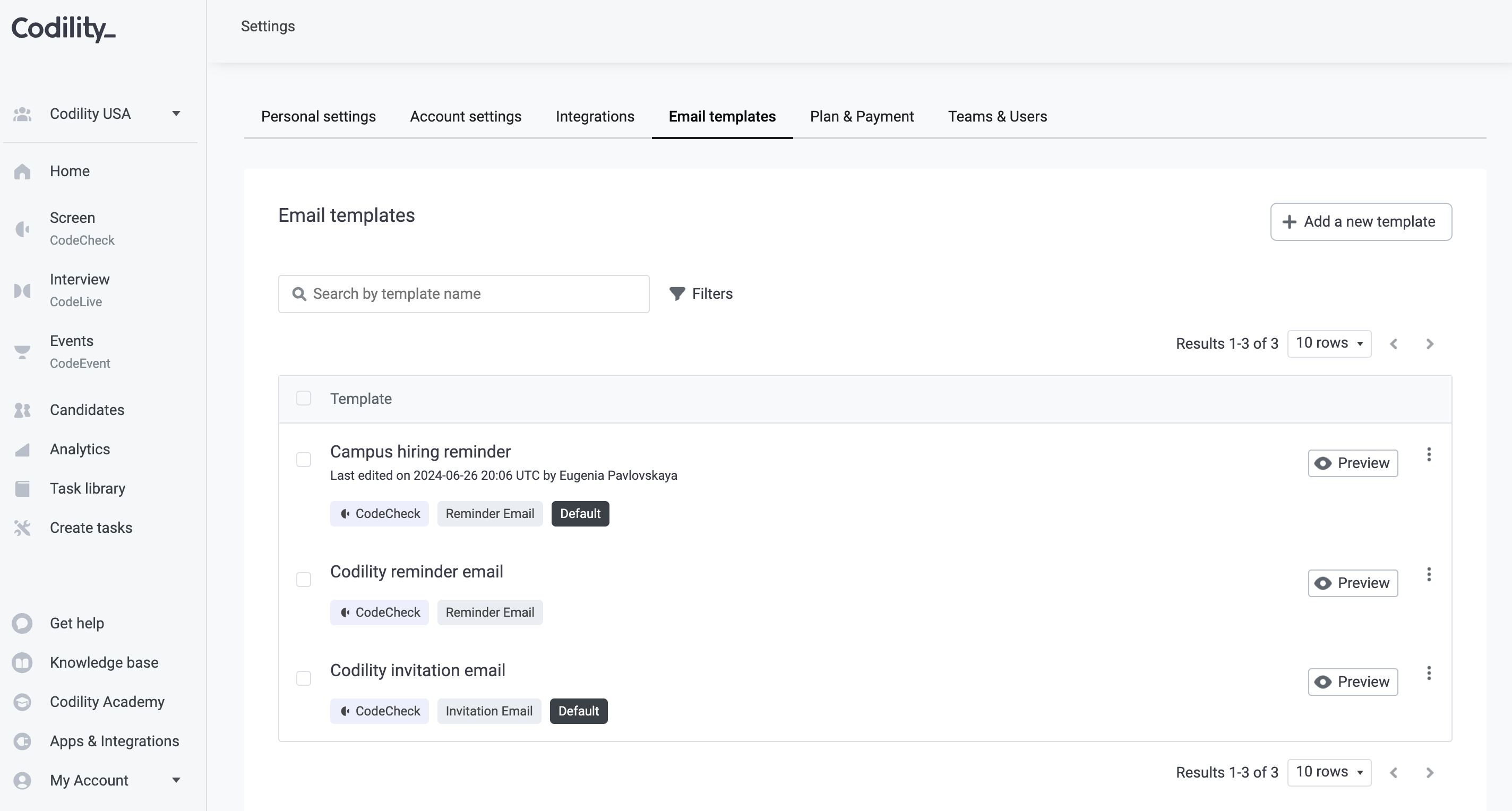The image size is (1512, 811).
Task: Check the Codility reminder email checkbox
Action: pyautogui.click(x=304, y=579)
